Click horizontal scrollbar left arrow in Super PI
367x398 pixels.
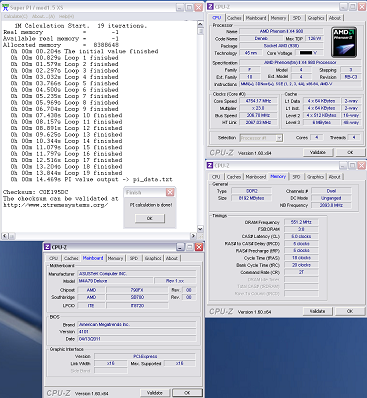click(x=5, y=236)
